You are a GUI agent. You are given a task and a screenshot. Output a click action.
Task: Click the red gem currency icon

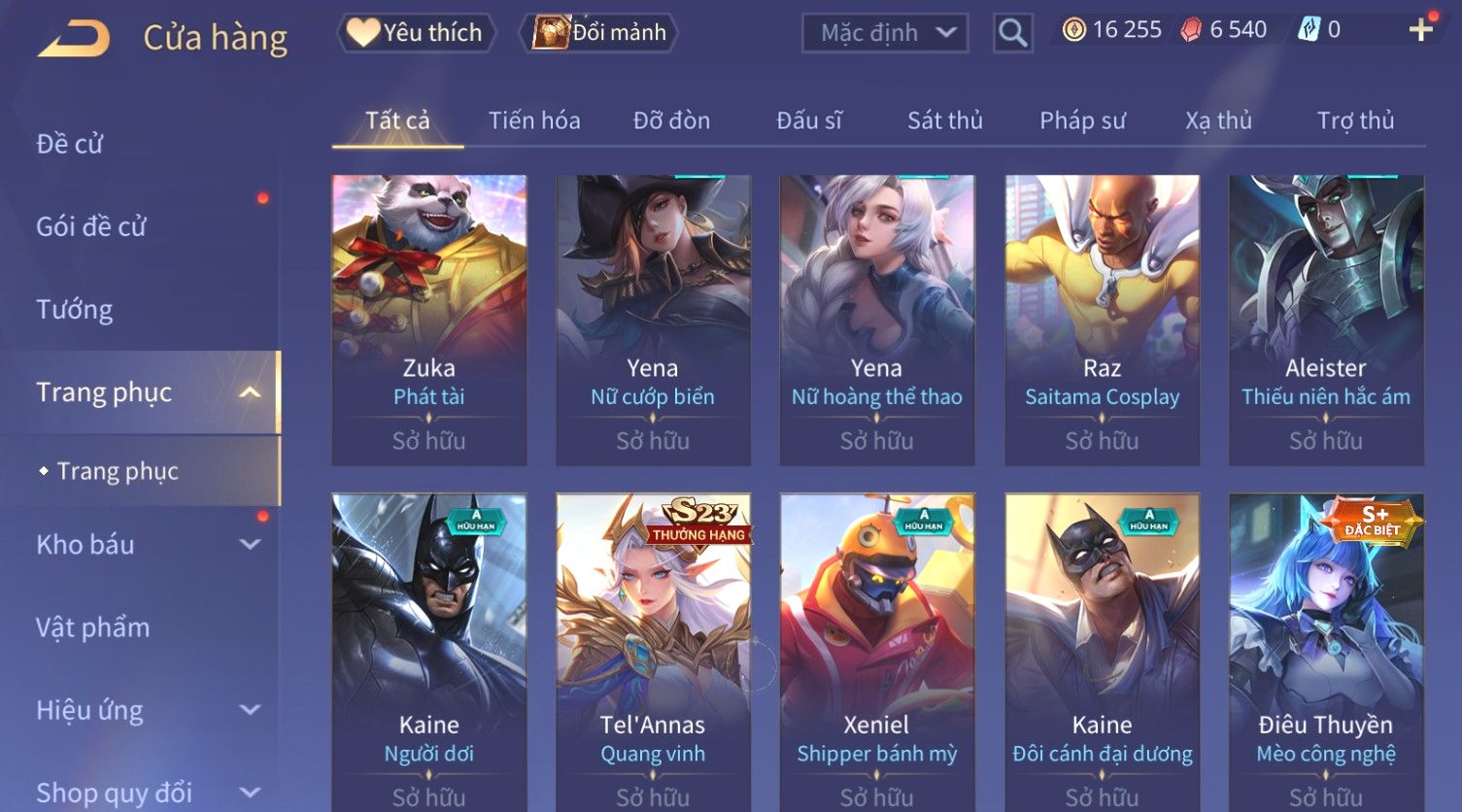click(x=1191, y=30)
